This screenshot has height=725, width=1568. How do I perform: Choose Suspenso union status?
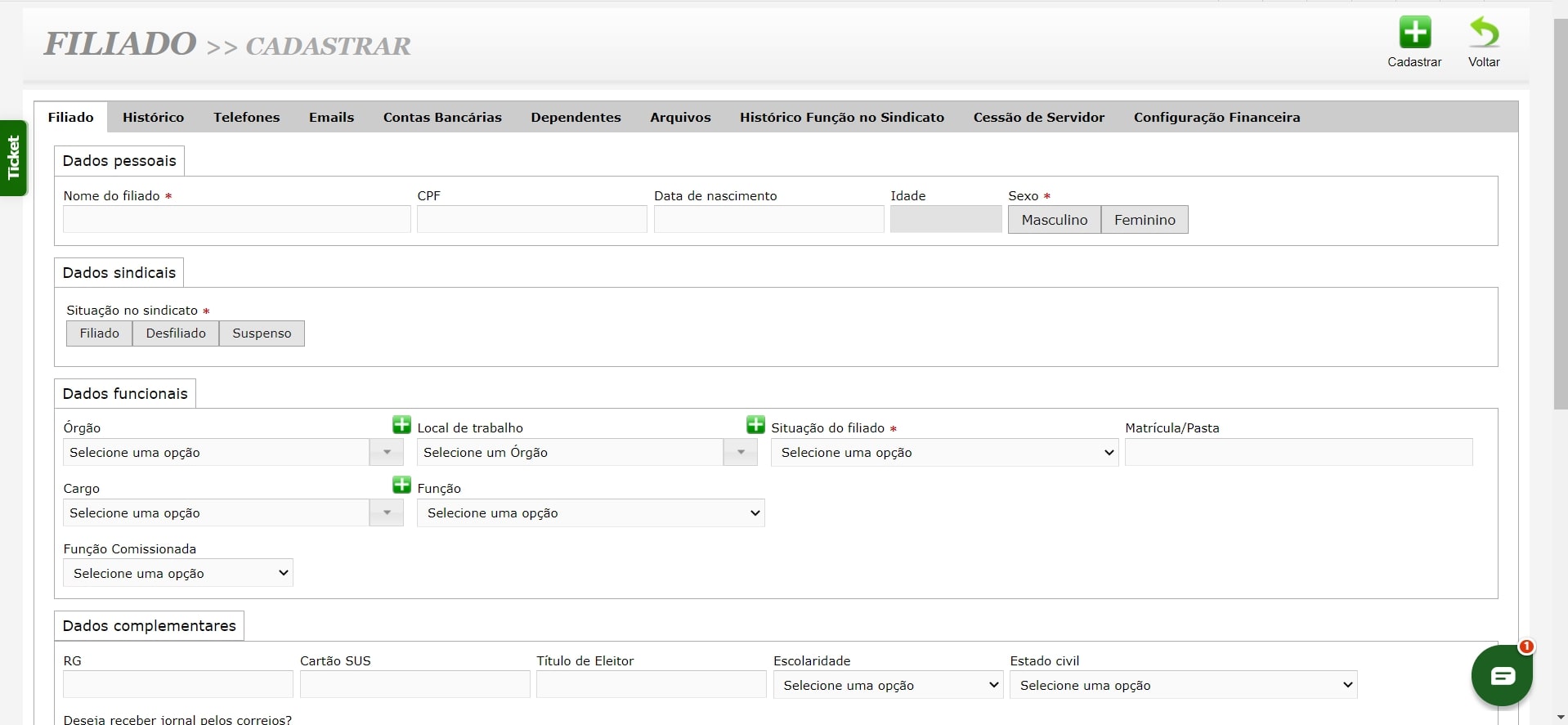262,333
